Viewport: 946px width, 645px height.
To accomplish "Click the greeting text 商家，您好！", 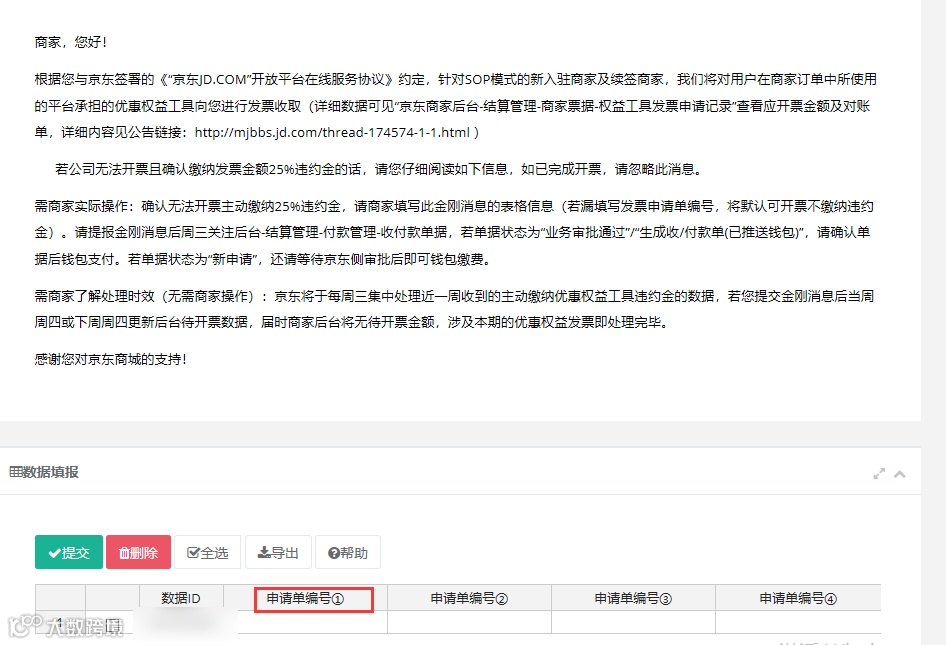I will click(71, 42).
